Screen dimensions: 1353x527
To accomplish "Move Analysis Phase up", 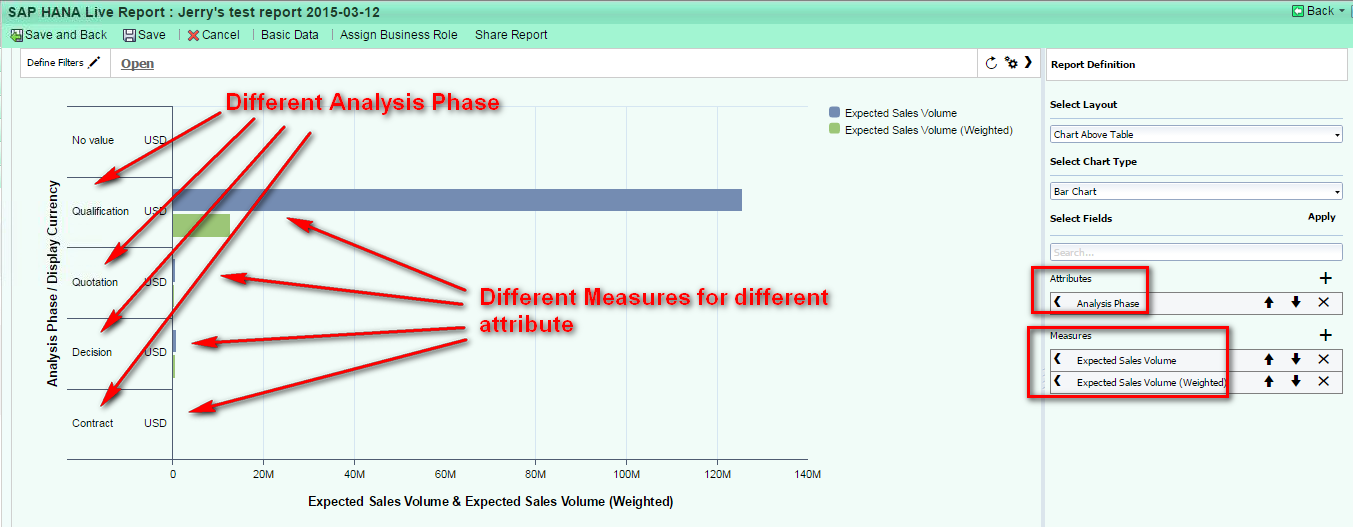I will coord(1269,302).
